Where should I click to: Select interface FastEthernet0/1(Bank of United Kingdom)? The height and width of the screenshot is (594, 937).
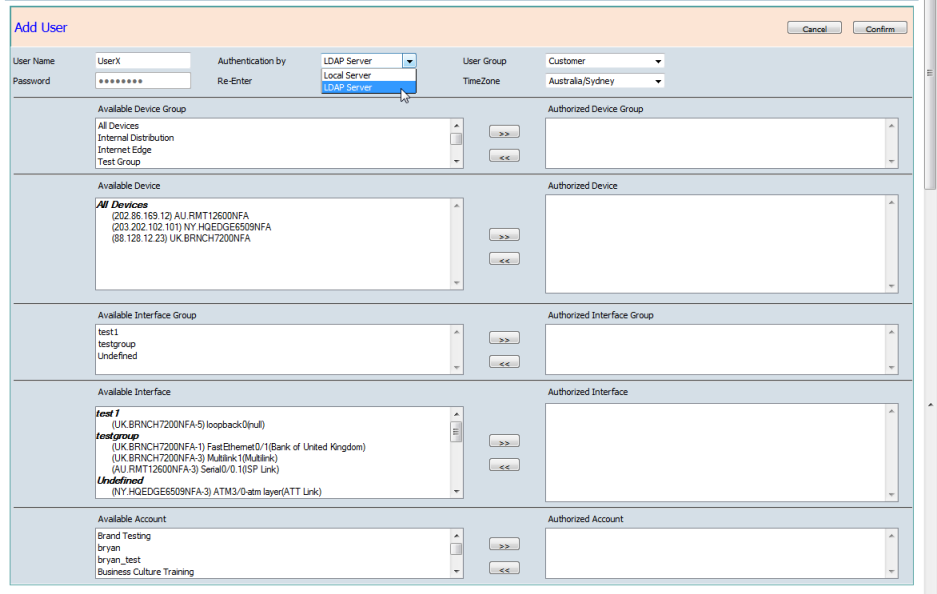238,447
